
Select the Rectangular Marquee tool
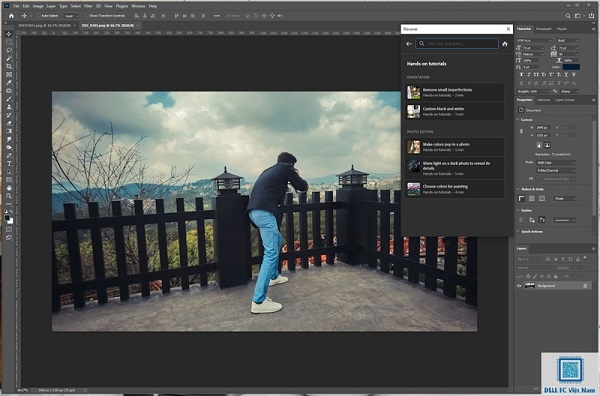(9, 42)
